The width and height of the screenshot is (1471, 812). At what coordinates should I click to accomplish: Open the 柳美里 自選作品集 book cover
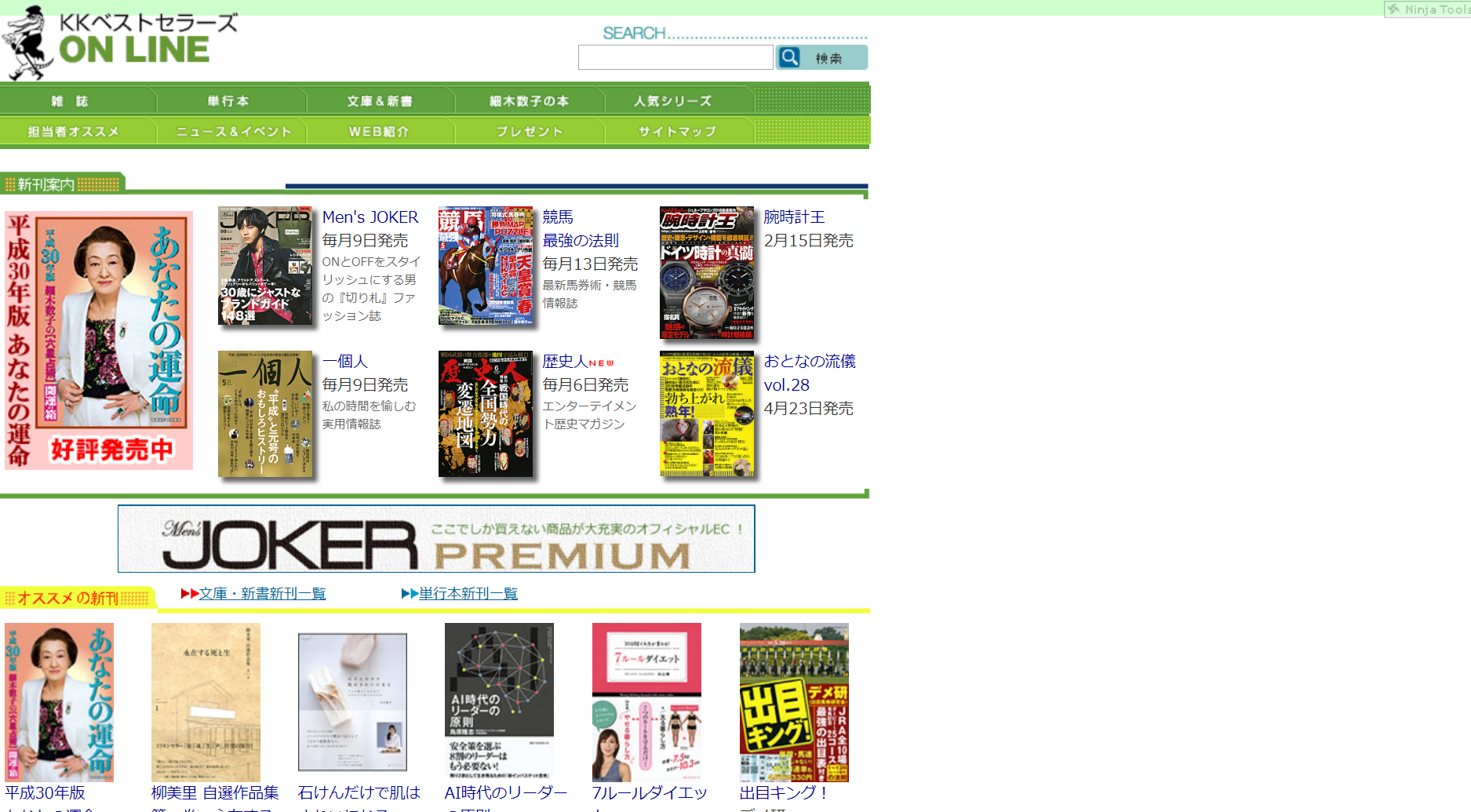[x=206, y=702]
